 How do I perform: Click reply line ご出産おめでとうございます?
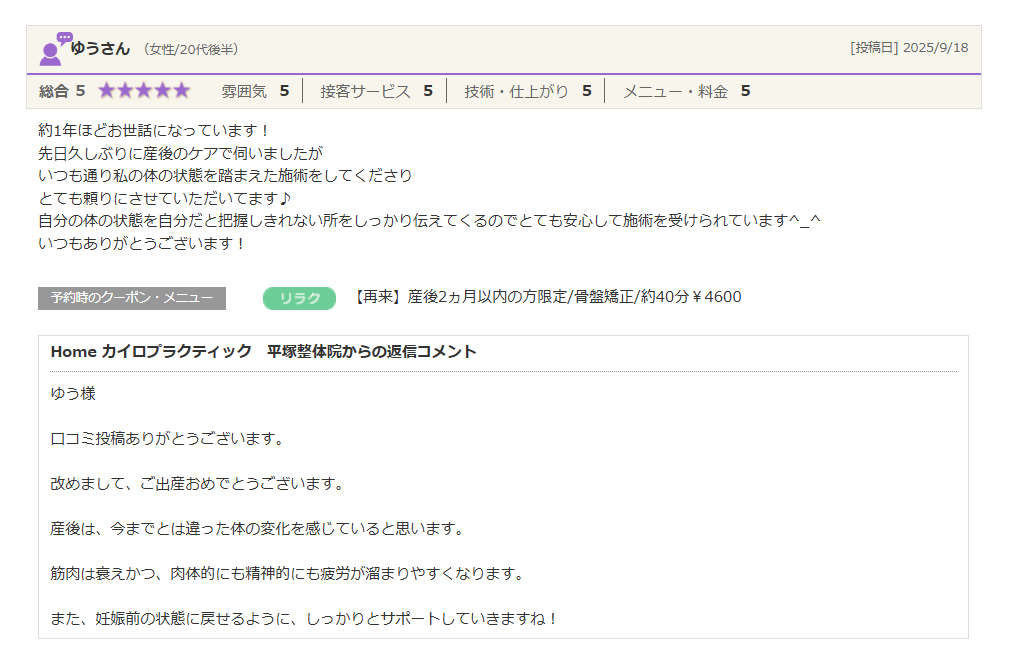click(x=197, y=484)
